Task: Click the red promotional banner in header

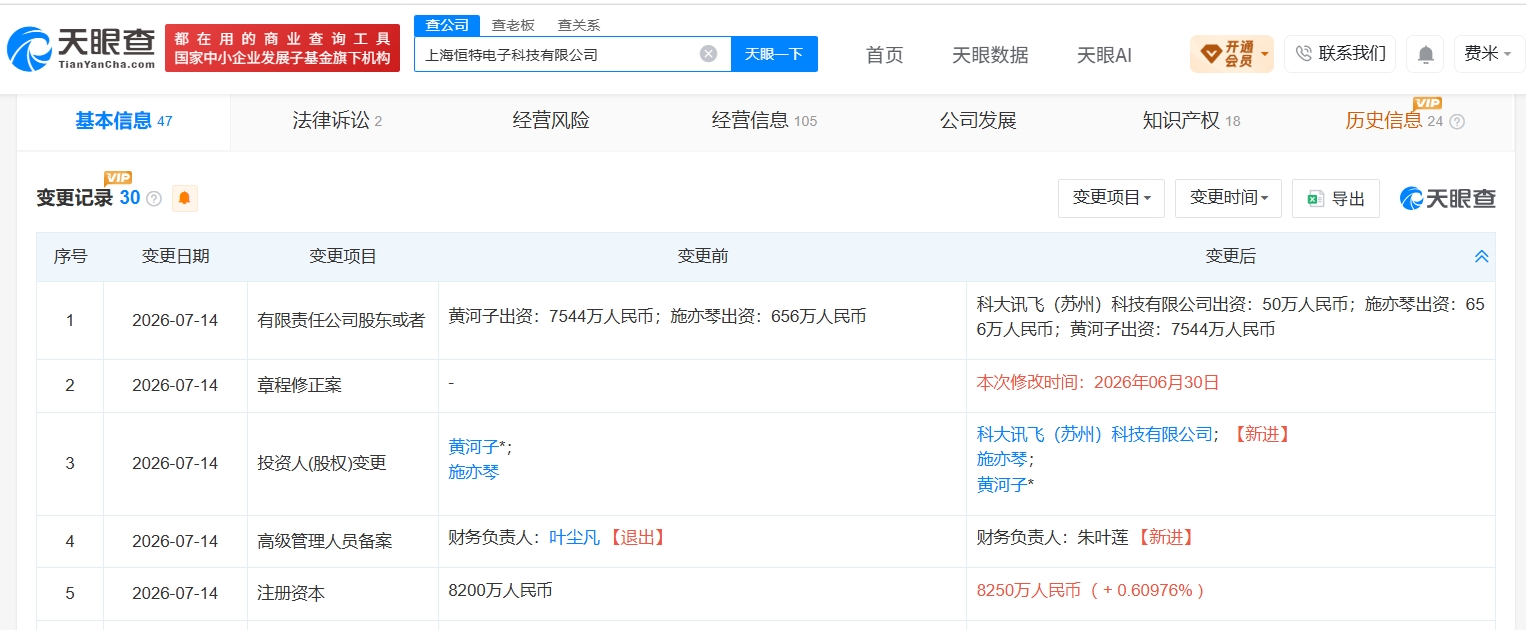Action: click(x=282, y=48)
